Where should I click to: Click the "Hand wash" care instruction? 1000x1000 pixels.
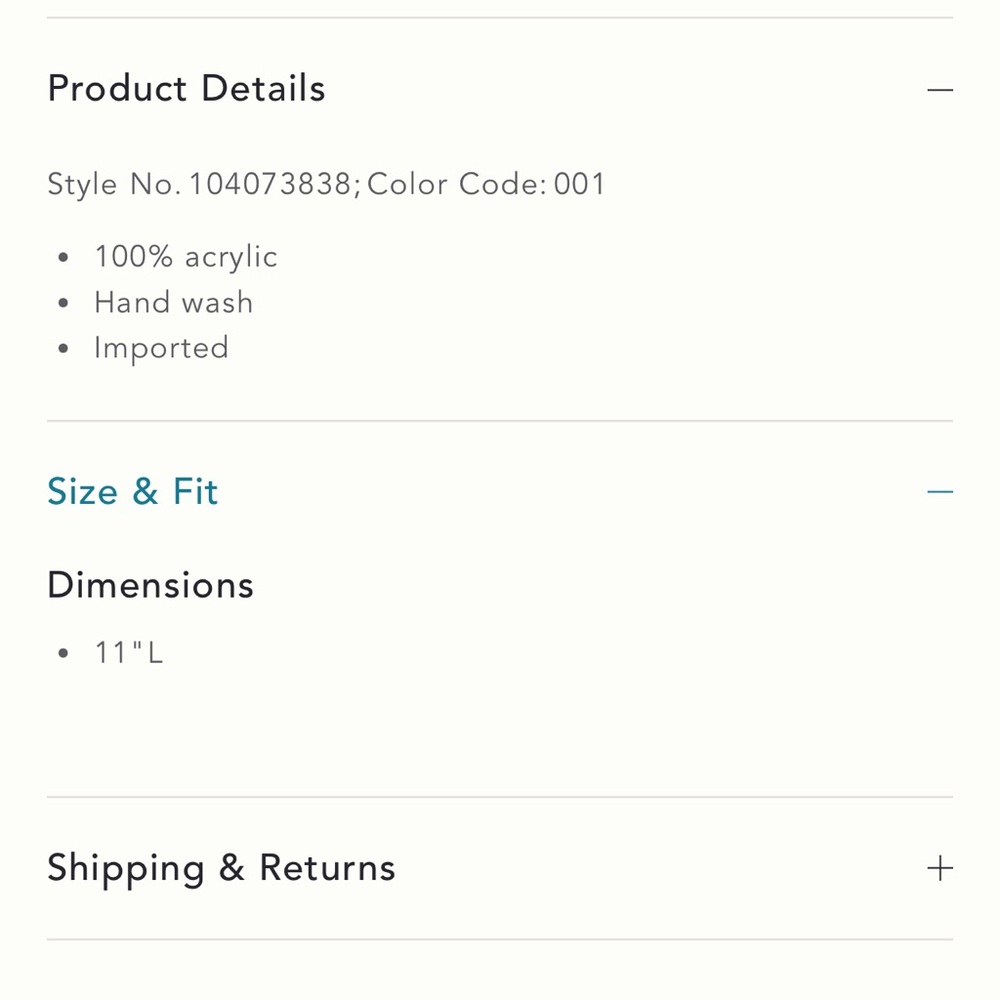click(173, 302)
